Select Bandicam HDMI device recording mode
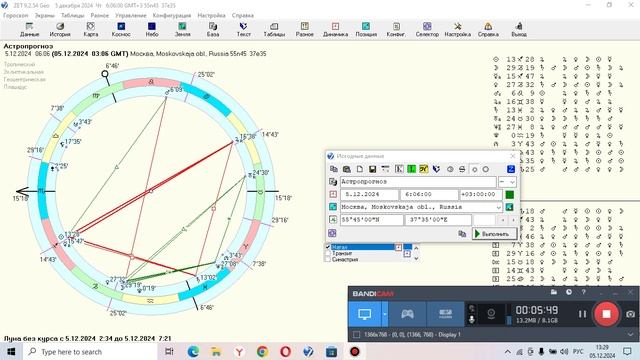640x360 pixels. click(445, 313)
